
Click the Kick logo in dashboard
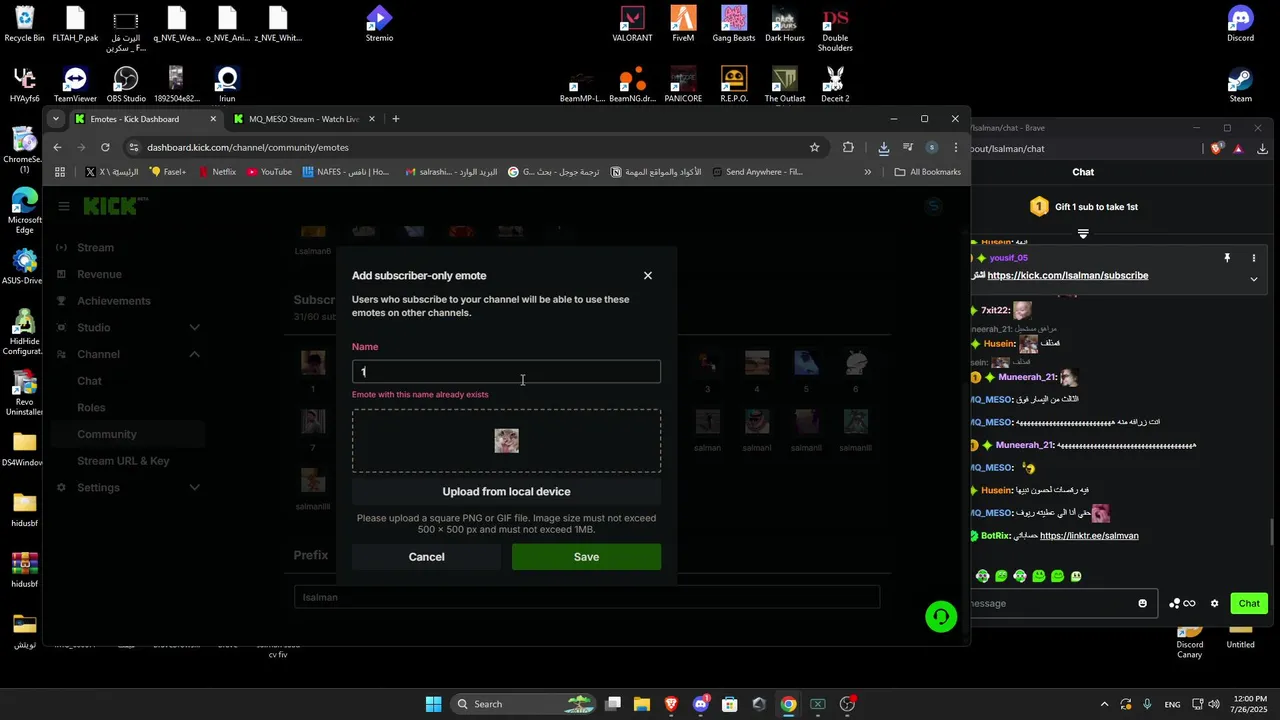[x=113, y=206]
